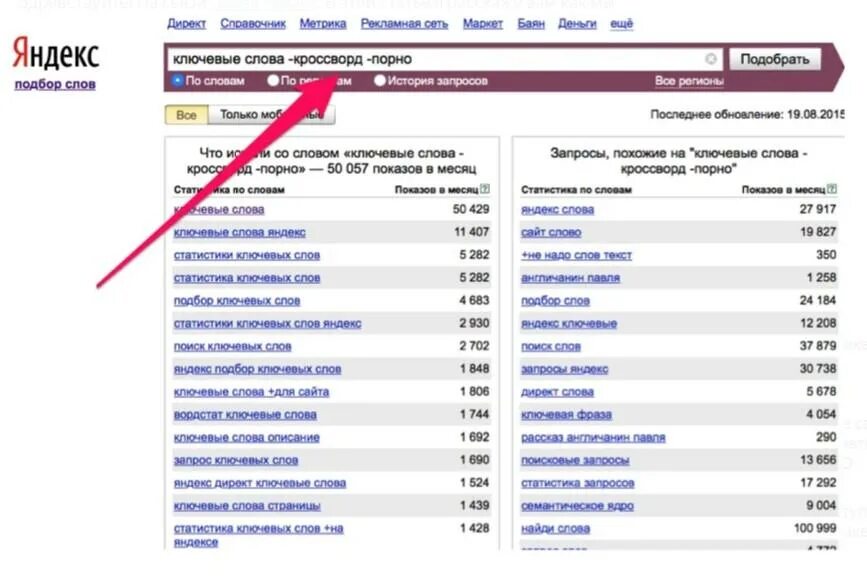The image size is (867, 579).
Task: Select the 100 999 impressions value
Action: (815, 528)
